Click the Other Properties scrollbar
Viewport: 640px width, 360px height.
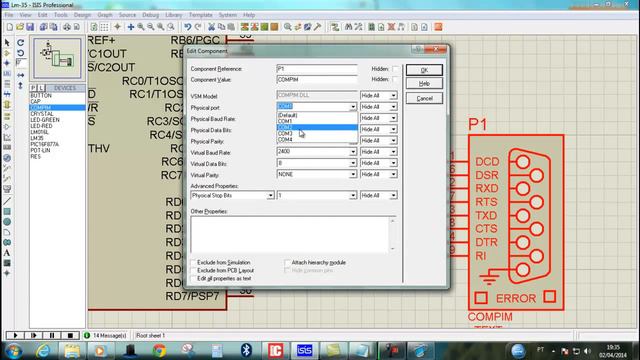click(392, 235)
